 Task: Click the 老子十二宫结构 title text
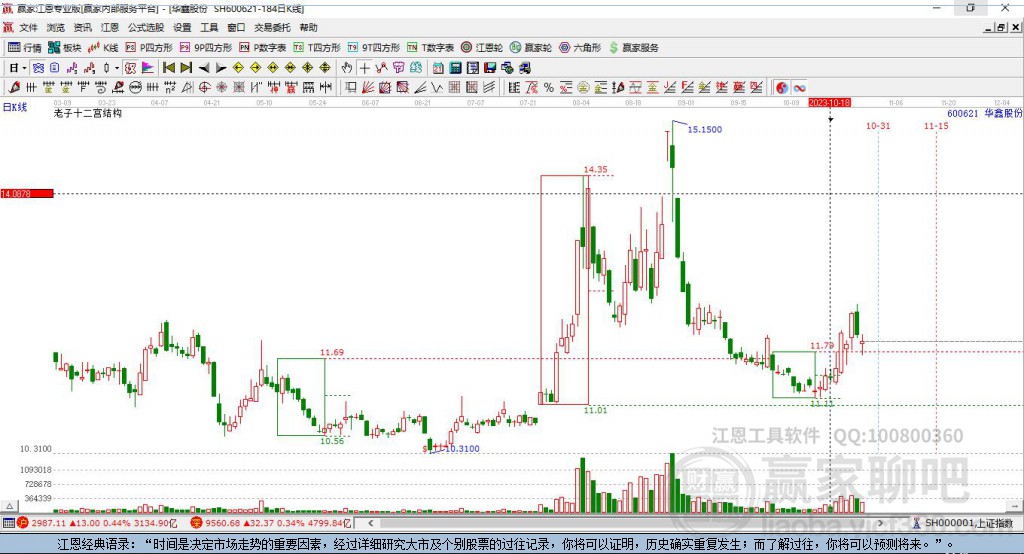click(x=88, y=113)
